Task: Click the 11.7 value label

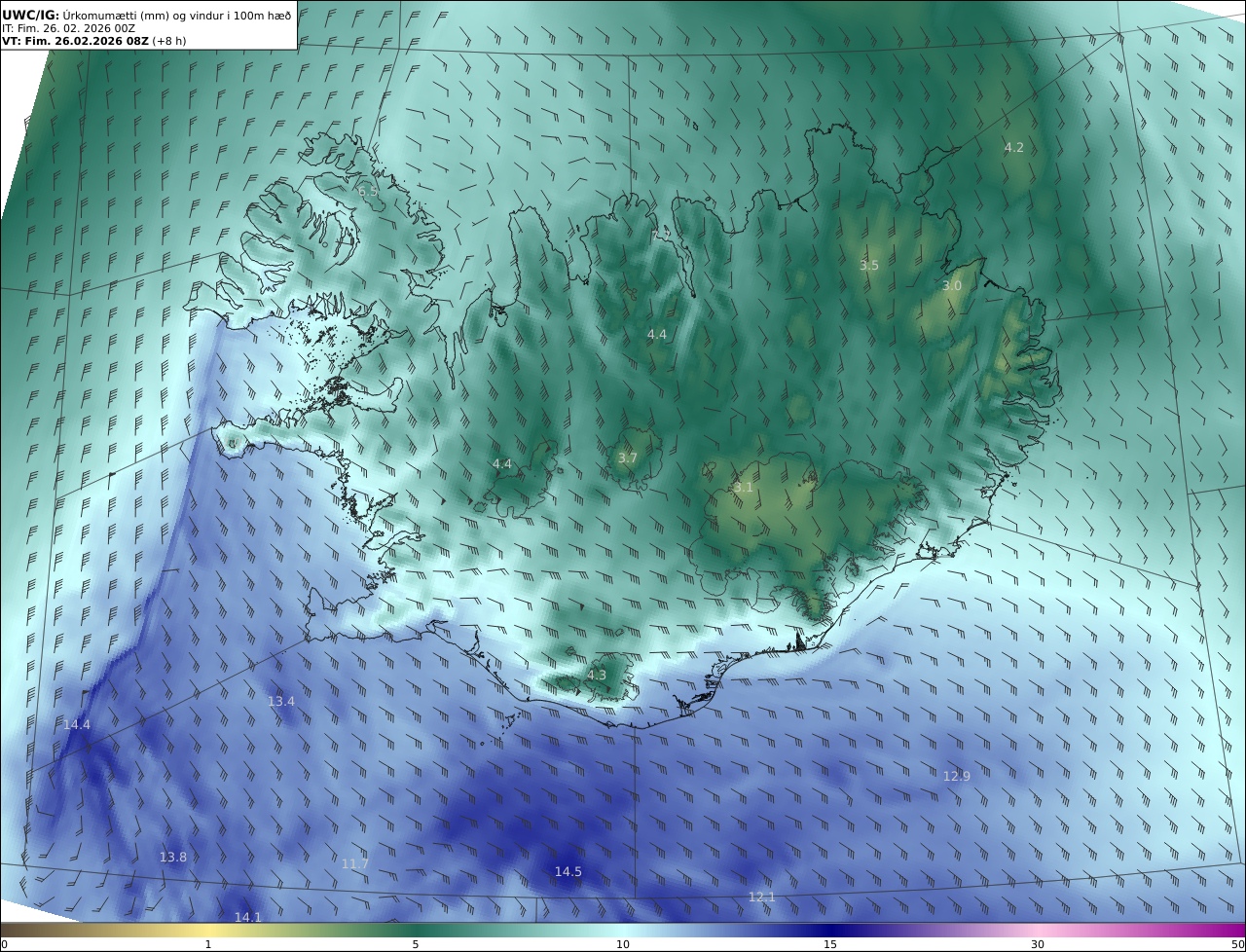Action: [x=355, y=863]
